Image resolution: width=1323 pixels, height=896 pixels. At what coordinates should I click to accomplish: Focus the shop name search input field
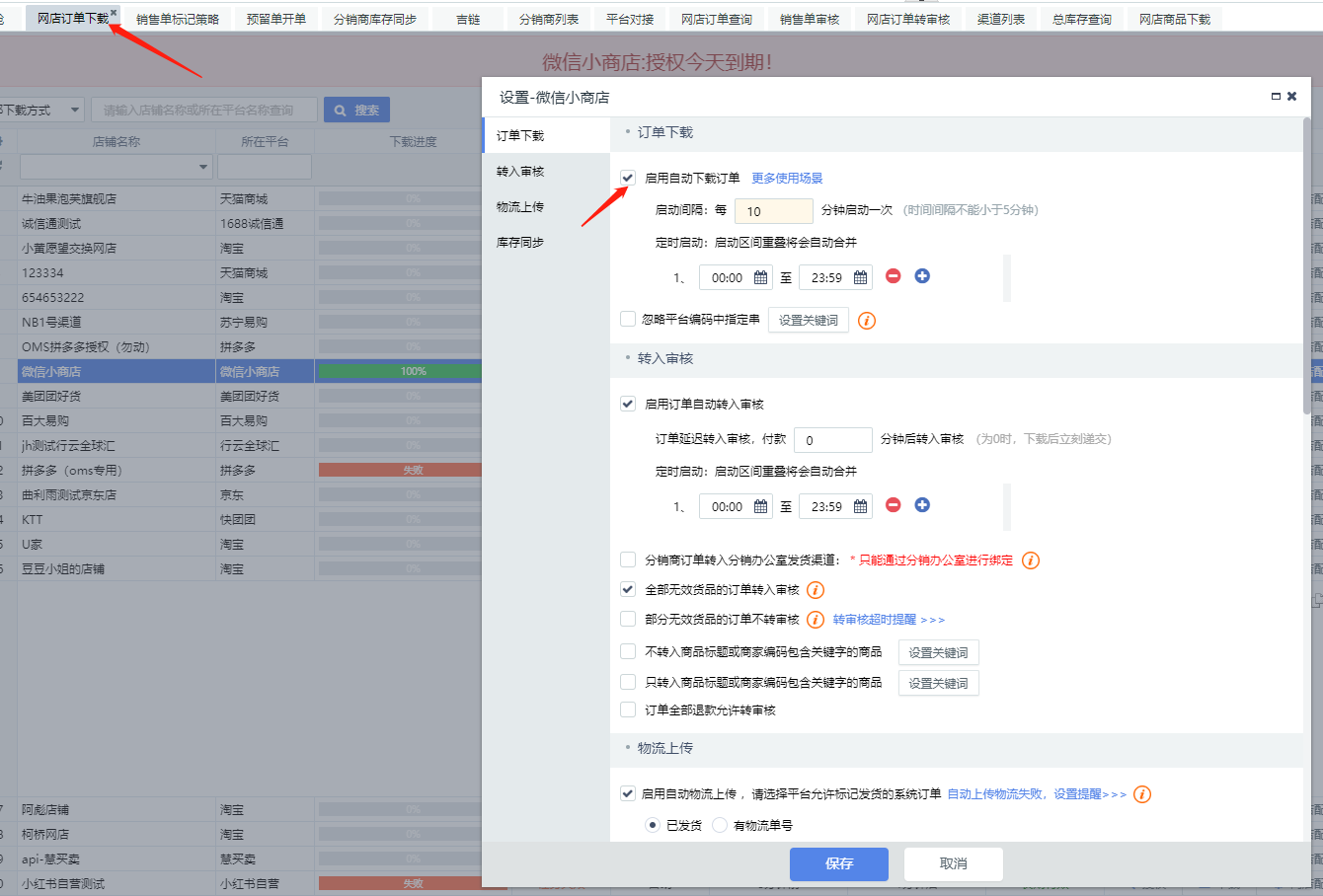204,110
